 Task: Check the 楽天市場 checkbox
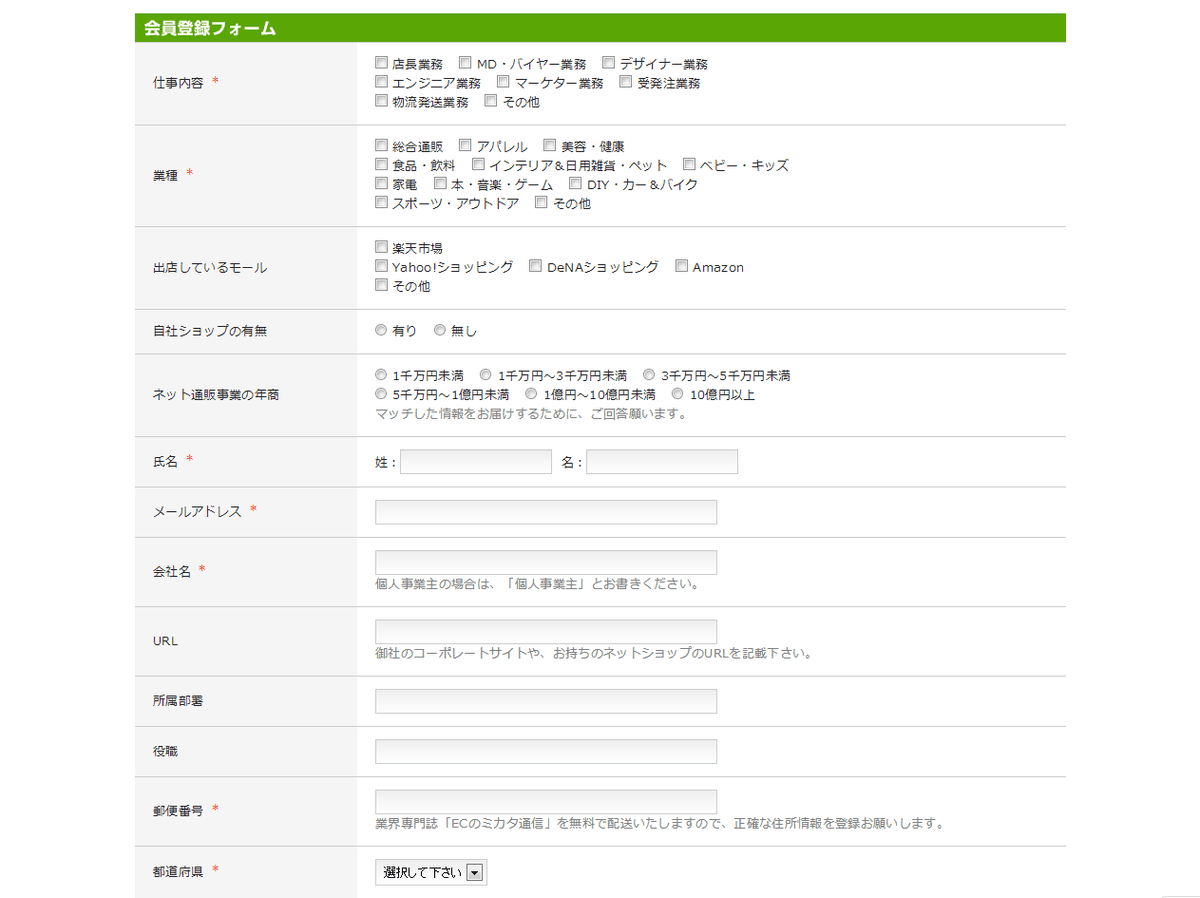[x=381, y=247]
